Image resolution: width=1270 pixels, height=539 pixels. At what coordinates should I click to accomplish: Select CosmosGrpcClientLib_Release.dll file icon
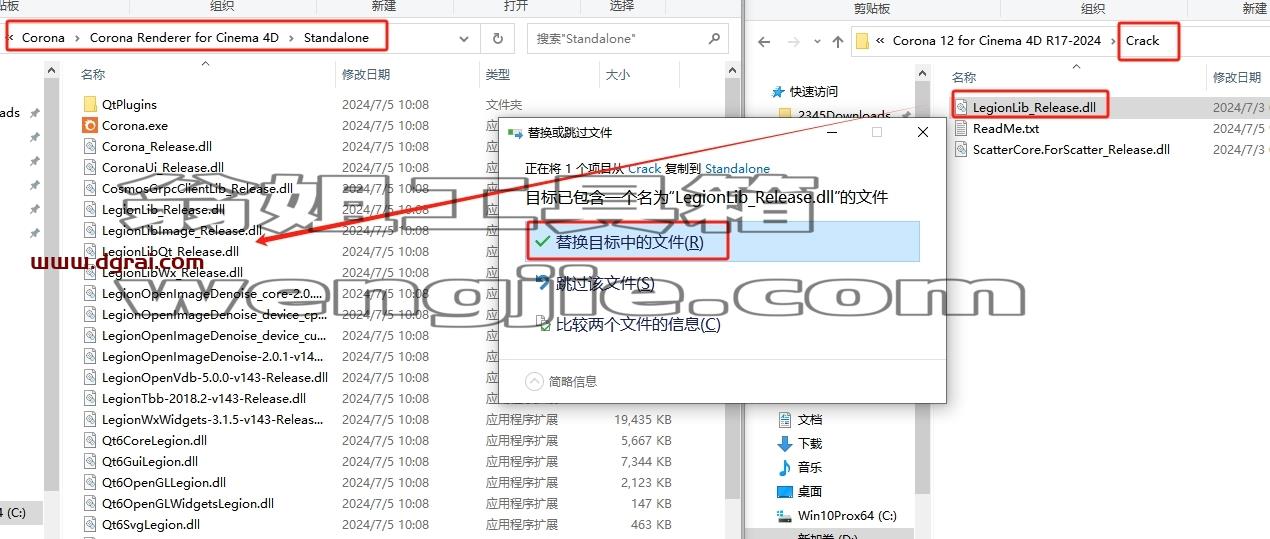point(90,188)
